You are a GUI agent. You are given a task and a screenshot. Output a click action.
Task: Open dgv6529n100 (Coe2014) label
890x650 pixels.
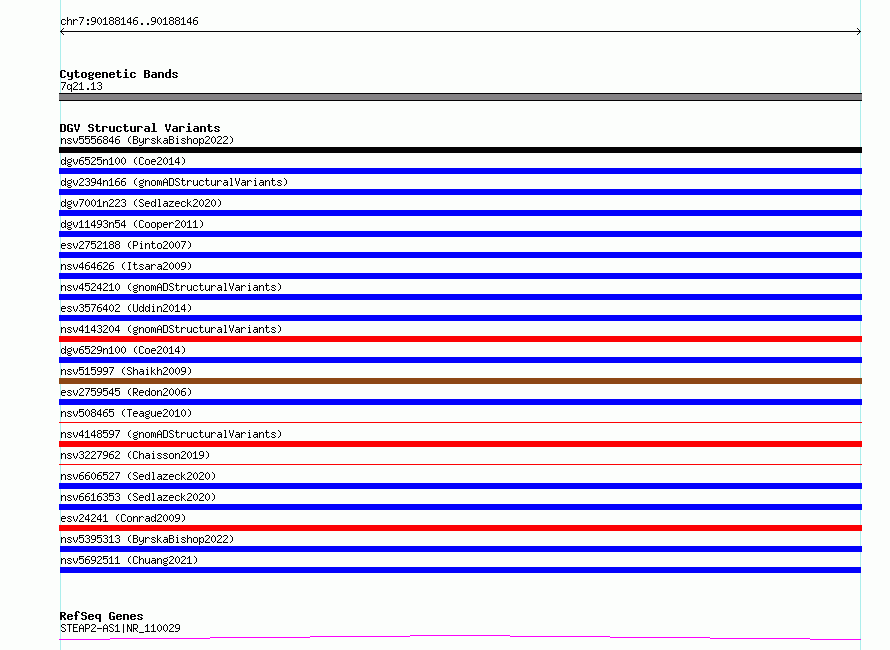pos(123,350)
